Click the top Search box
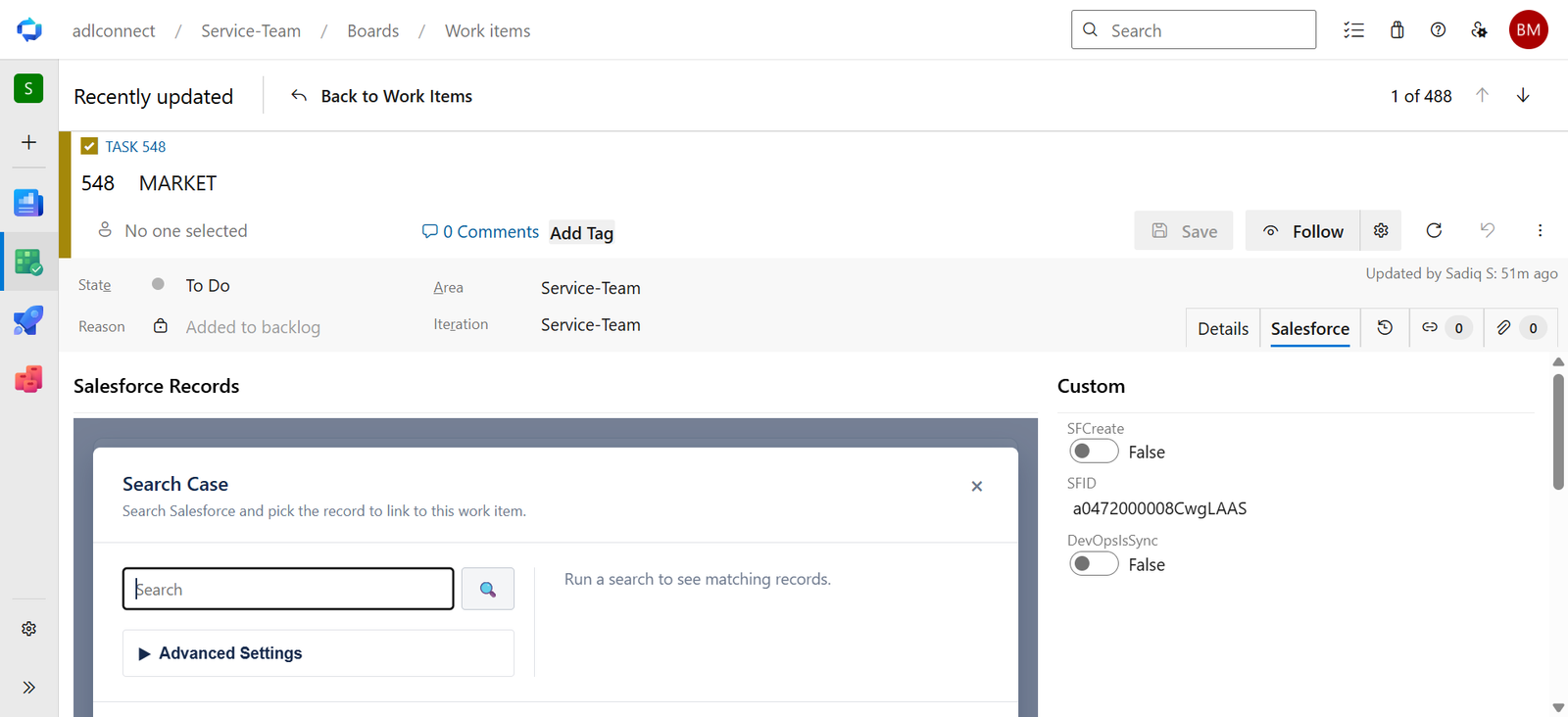The height and width of the screenshot is (717, 1568). pyautogui.click(x=1193, y=29)
